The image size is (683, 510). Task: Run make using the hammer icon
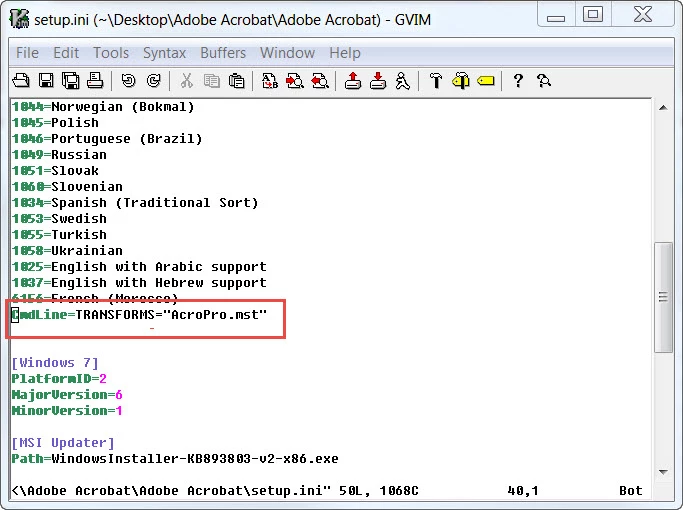436,81
